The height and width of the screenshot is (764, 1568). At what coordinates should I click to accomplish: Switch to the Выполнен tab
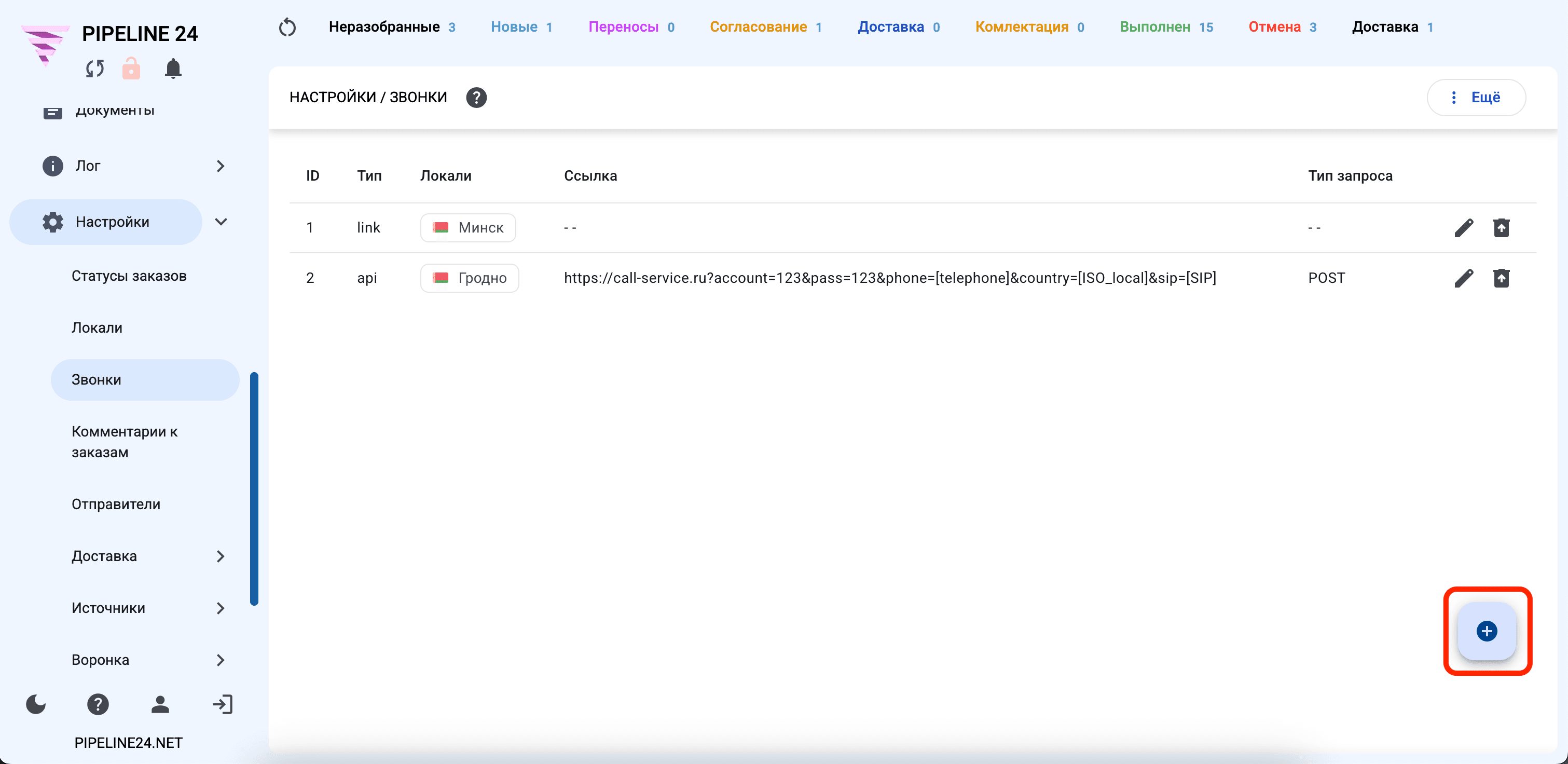click(x=1166, y=28)
